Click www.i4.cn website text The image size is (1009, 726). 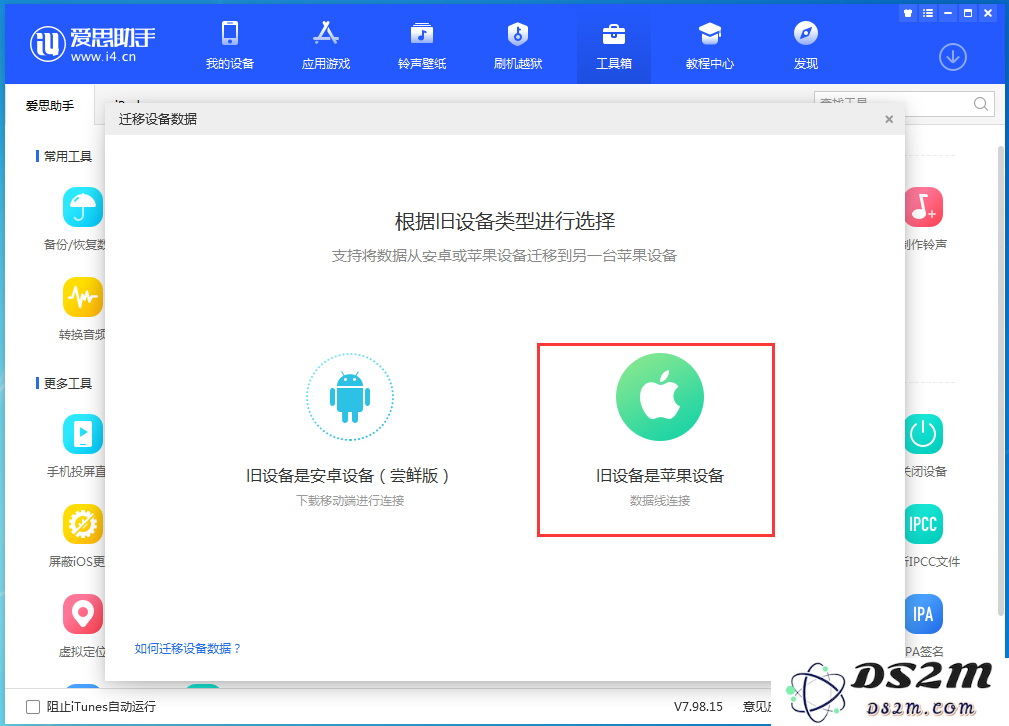tap(104, 57)
